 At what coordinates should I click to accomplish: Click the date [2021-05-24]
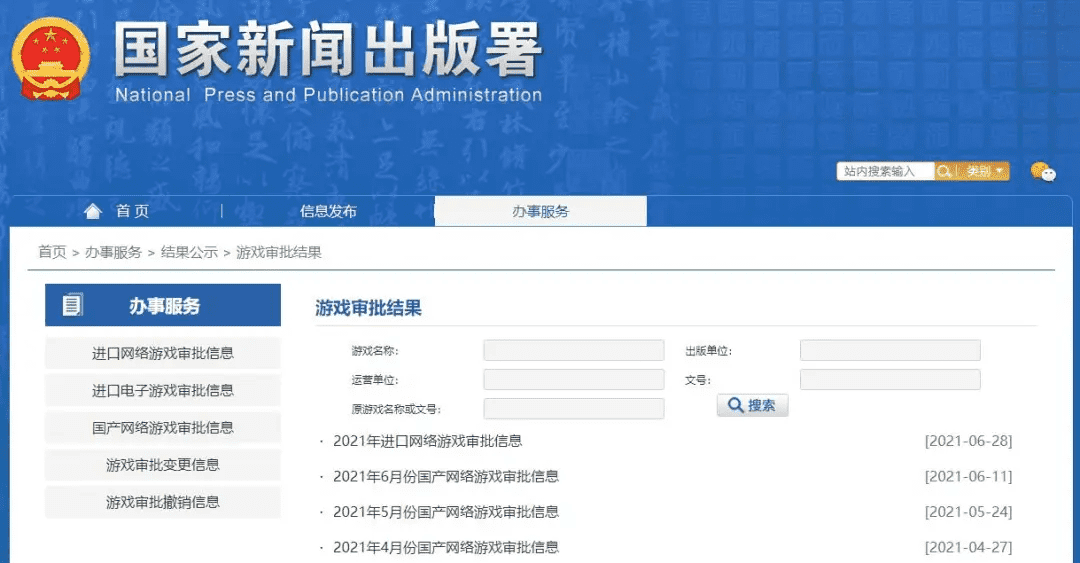(968, 512)
